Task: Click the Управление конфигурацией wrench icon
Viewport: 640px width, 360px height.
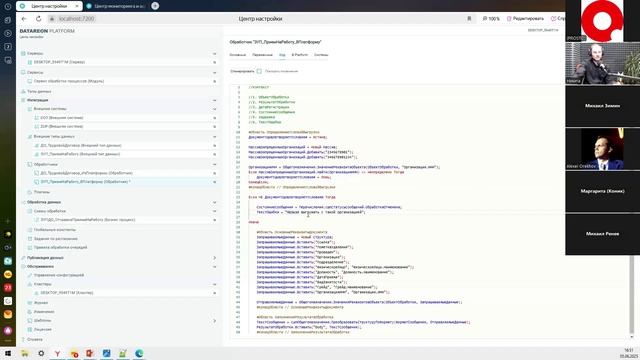Action: pyautogui.click(x=30, y=275)
